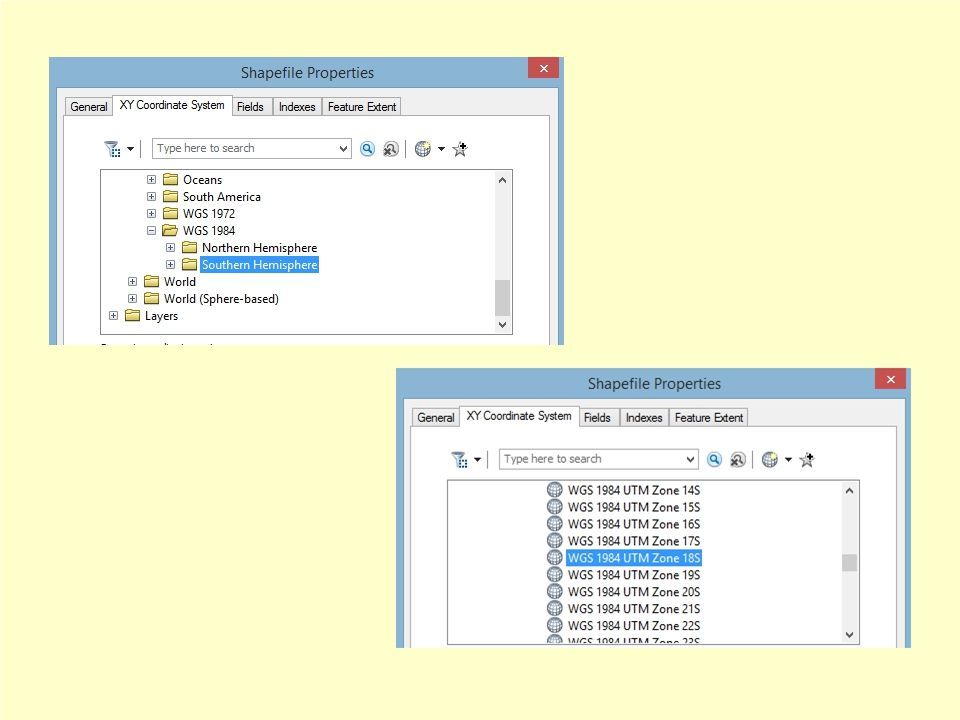
Task: Close the lower Shapefile Properties dialog
Action: coord(891,379)
